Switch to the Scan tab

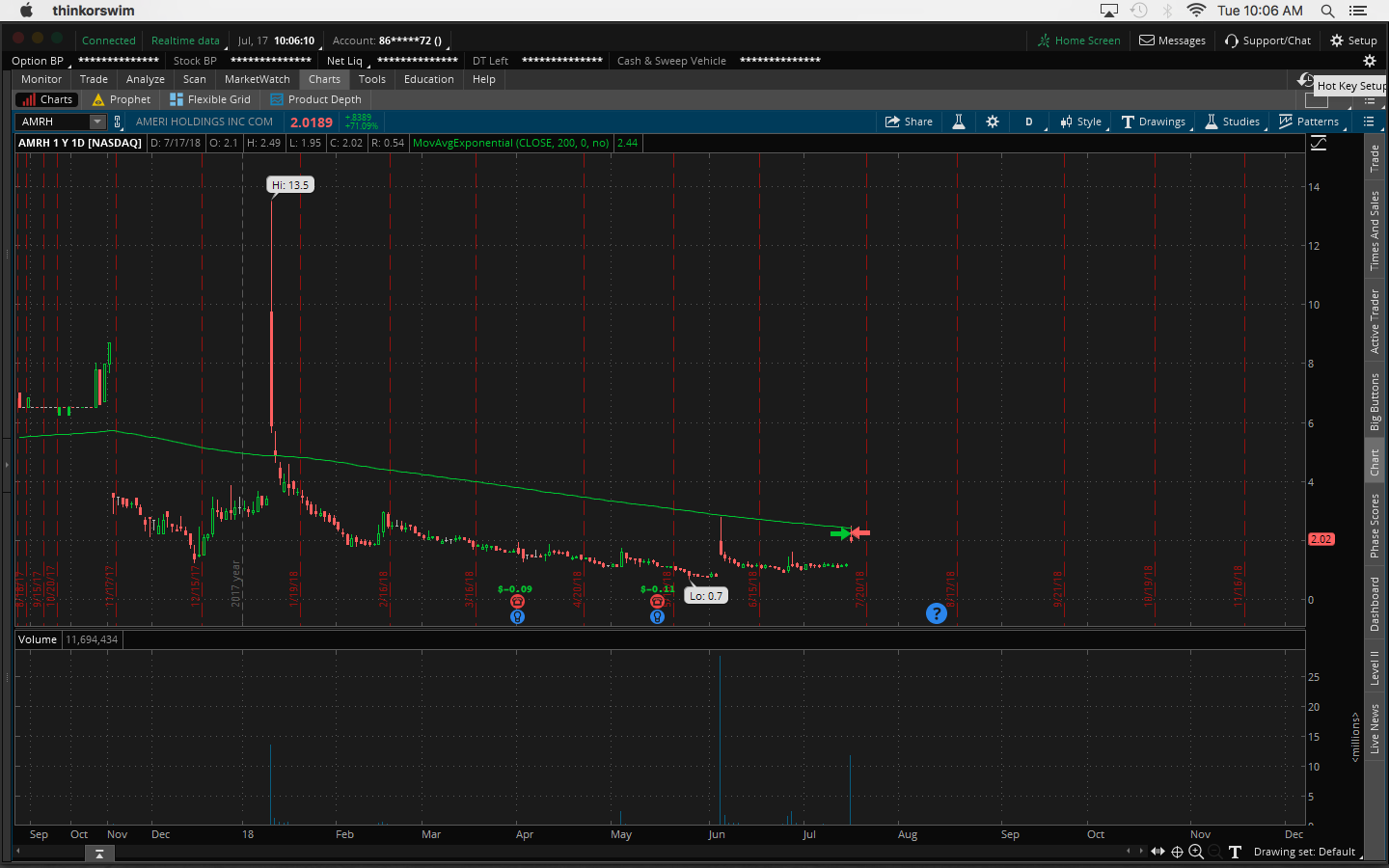(x=194, y=79)
